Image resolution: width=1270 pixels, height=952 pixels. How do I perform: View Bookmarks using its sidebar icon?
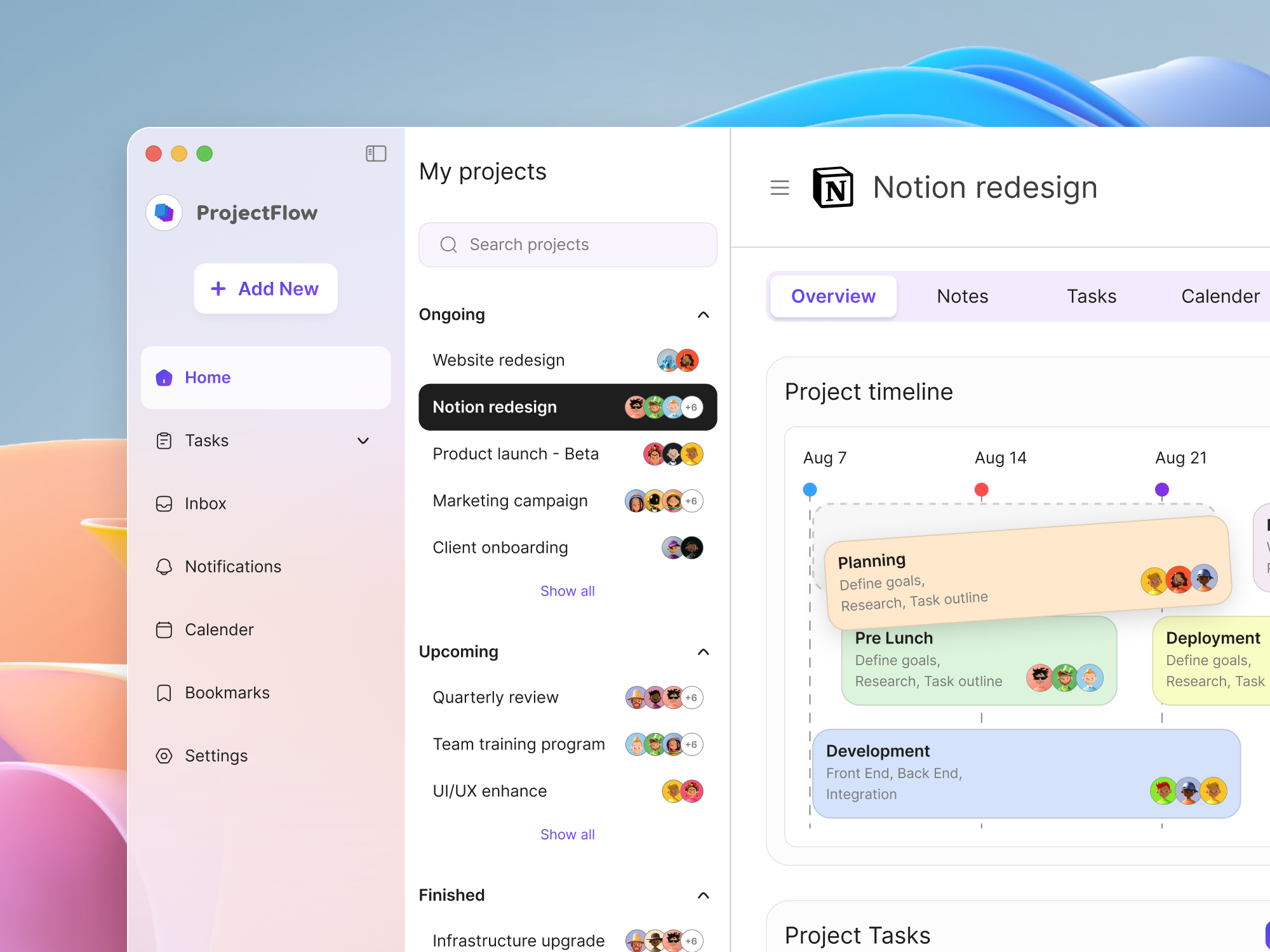pyautogui.click(x=164, y=692)
